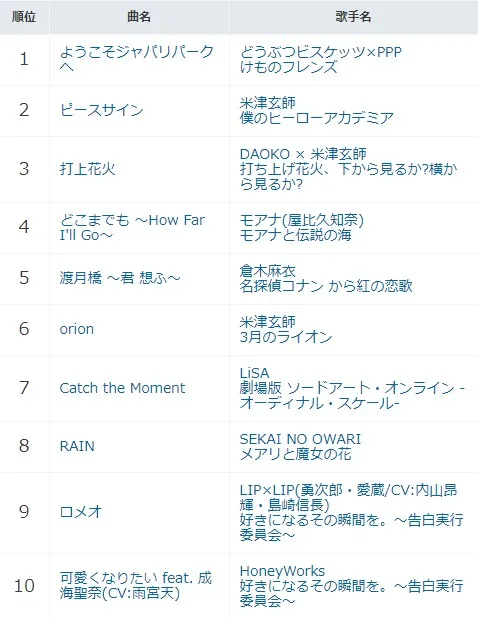Click artist 倉木麻衣
Image resolution: width=478 pixels, height=619 pixels.
[268, 271]
